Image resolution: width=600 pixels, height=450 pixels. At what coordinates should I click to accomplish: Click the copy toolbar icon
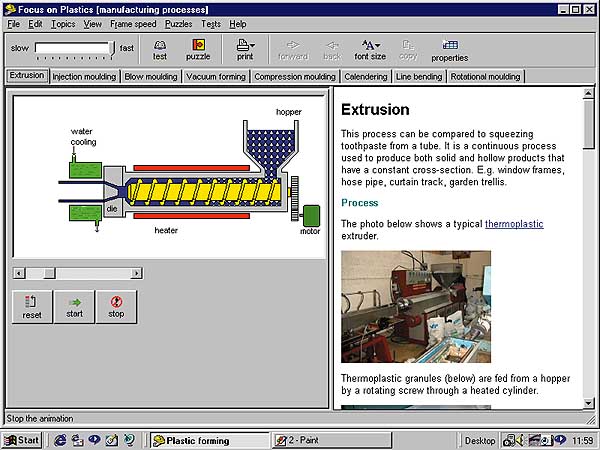tap(408, 50)
